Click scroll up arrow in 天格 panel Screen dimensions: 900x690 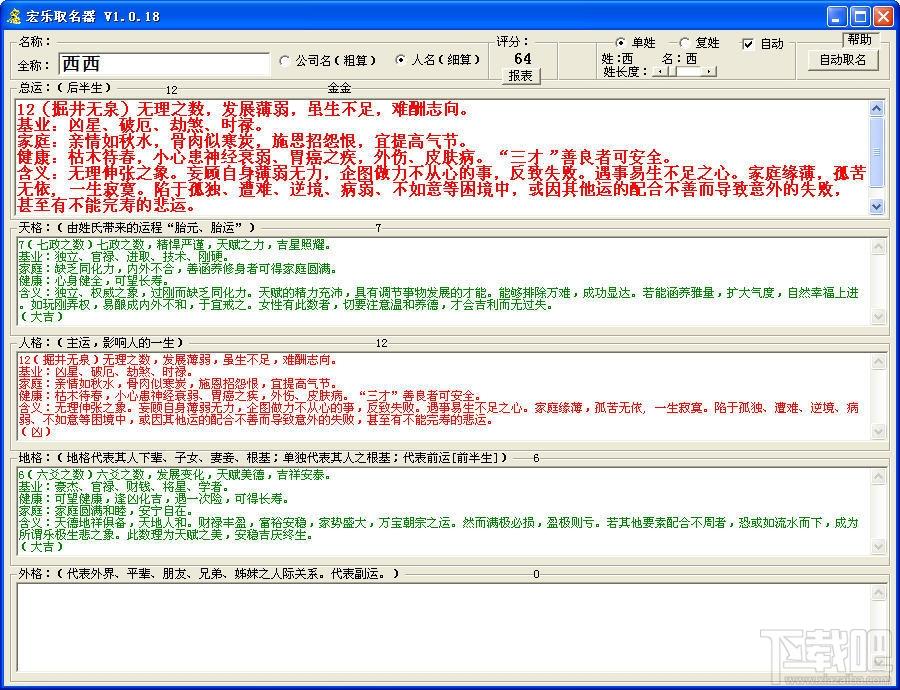click(878, 247)
